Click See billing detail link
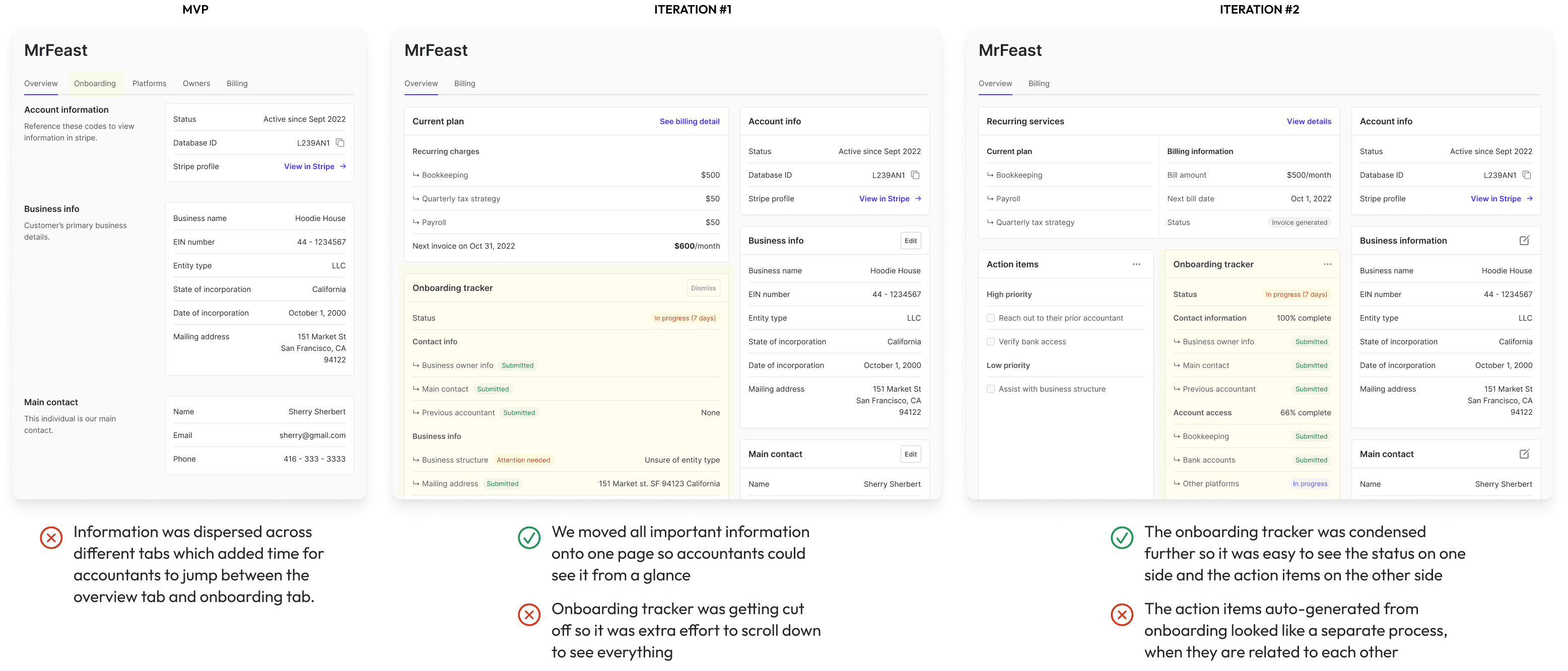 click(689, 122)
